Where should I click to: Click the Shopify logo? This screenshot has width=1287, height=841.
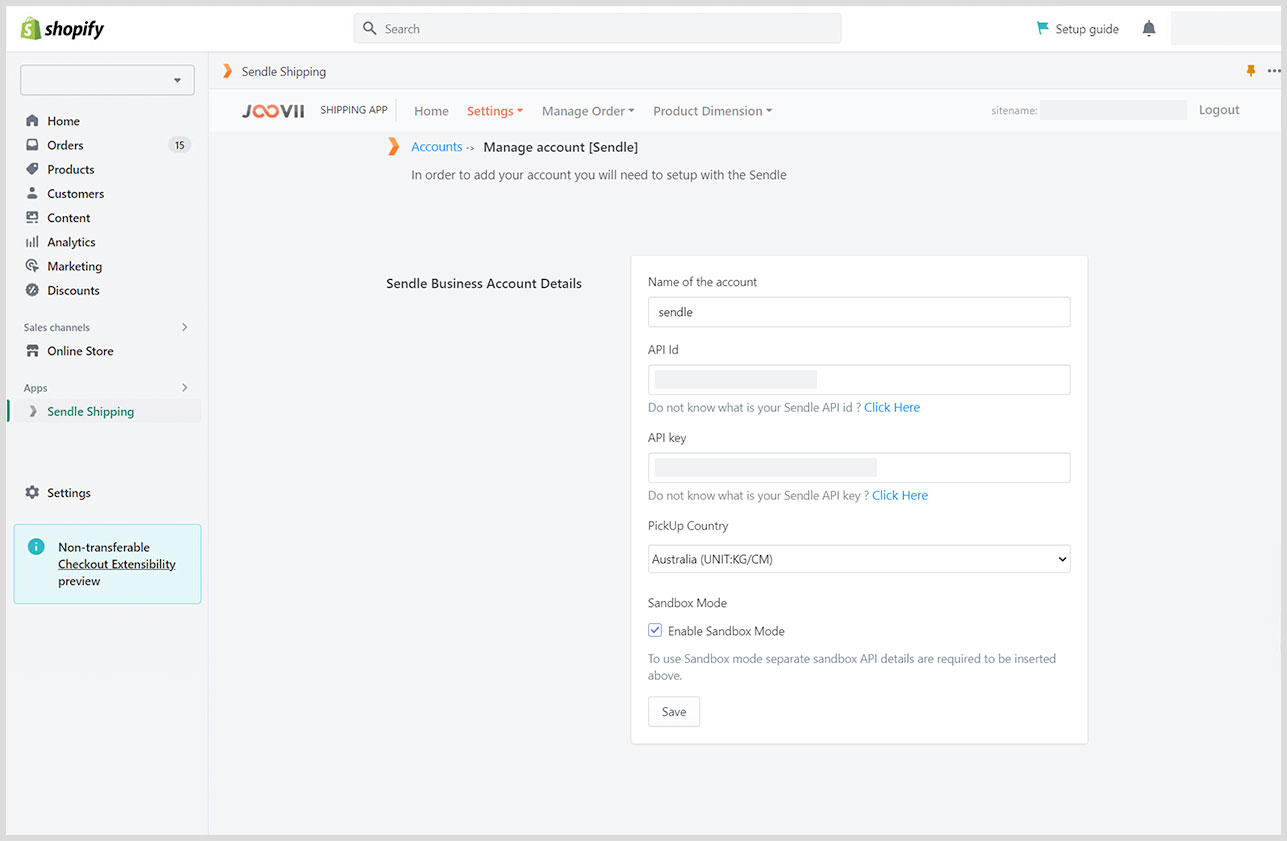pos(62,28)
